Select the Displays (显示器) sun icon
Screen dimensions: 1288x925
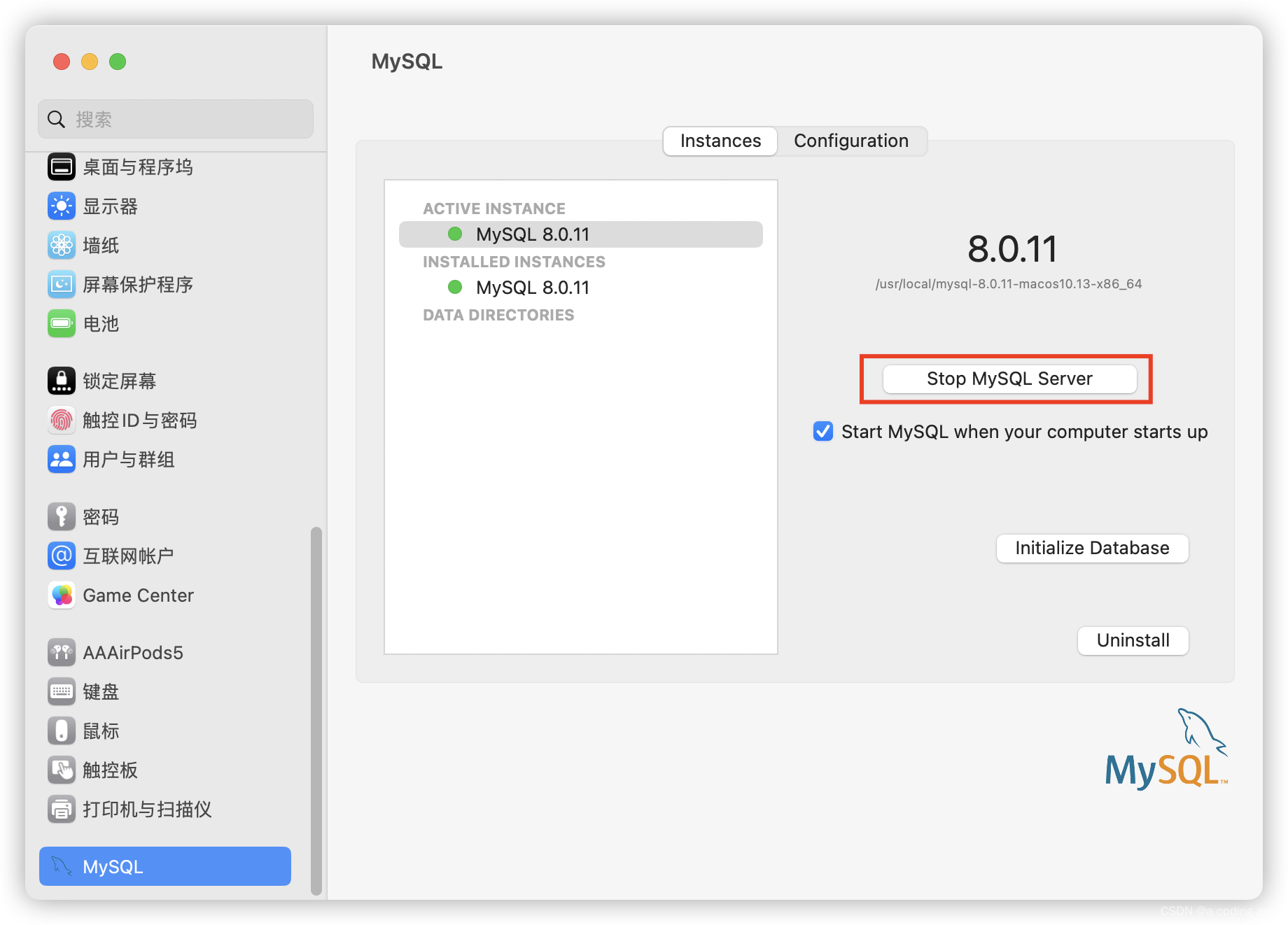point(62,206)
